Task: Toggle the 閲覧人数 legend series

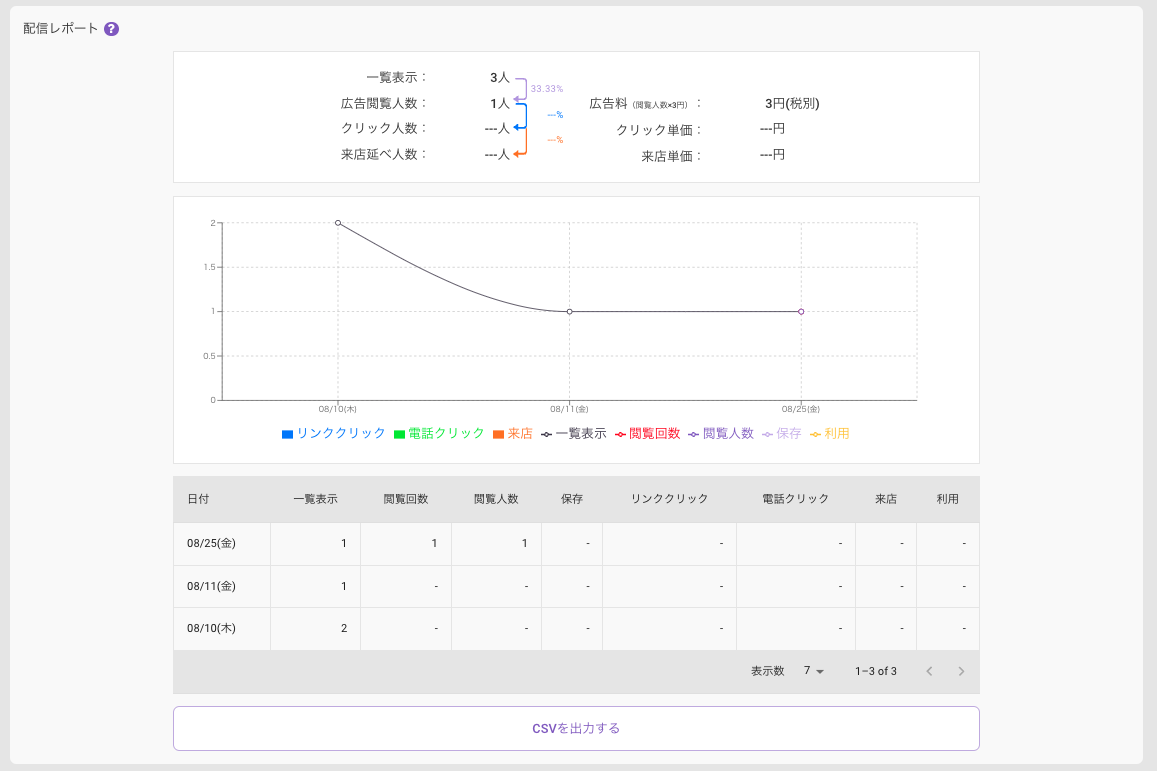Action: pos(721,434)
